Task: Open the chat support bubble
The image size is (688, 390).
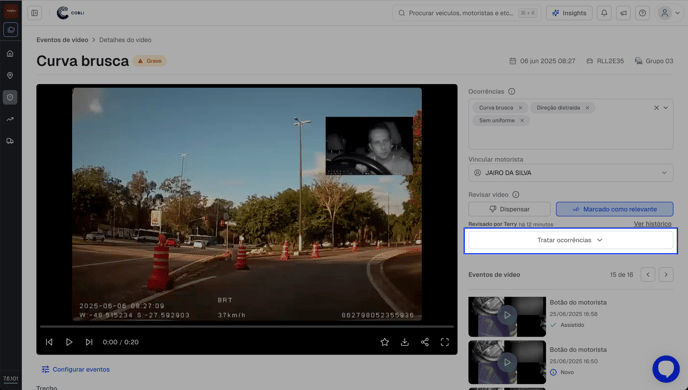Action: click(666, 369)
